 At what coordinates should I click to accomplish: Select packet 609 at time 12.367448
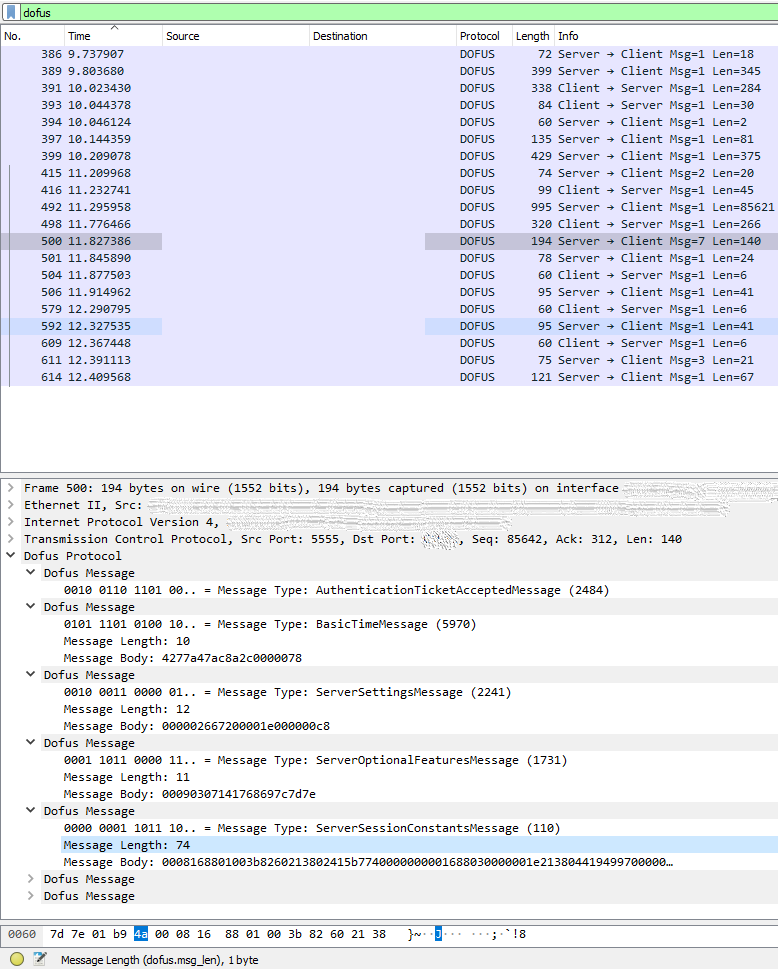pos(389,343)
